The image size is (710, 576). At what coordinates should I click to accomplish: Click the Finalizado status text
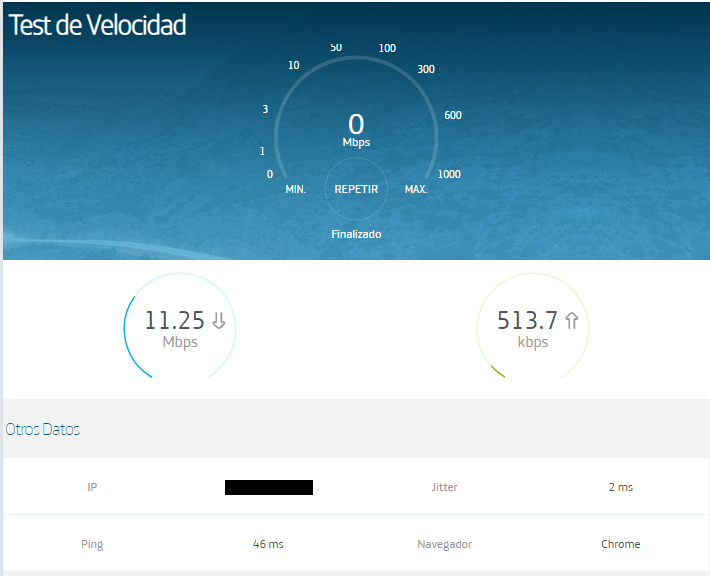click(356, 234)
